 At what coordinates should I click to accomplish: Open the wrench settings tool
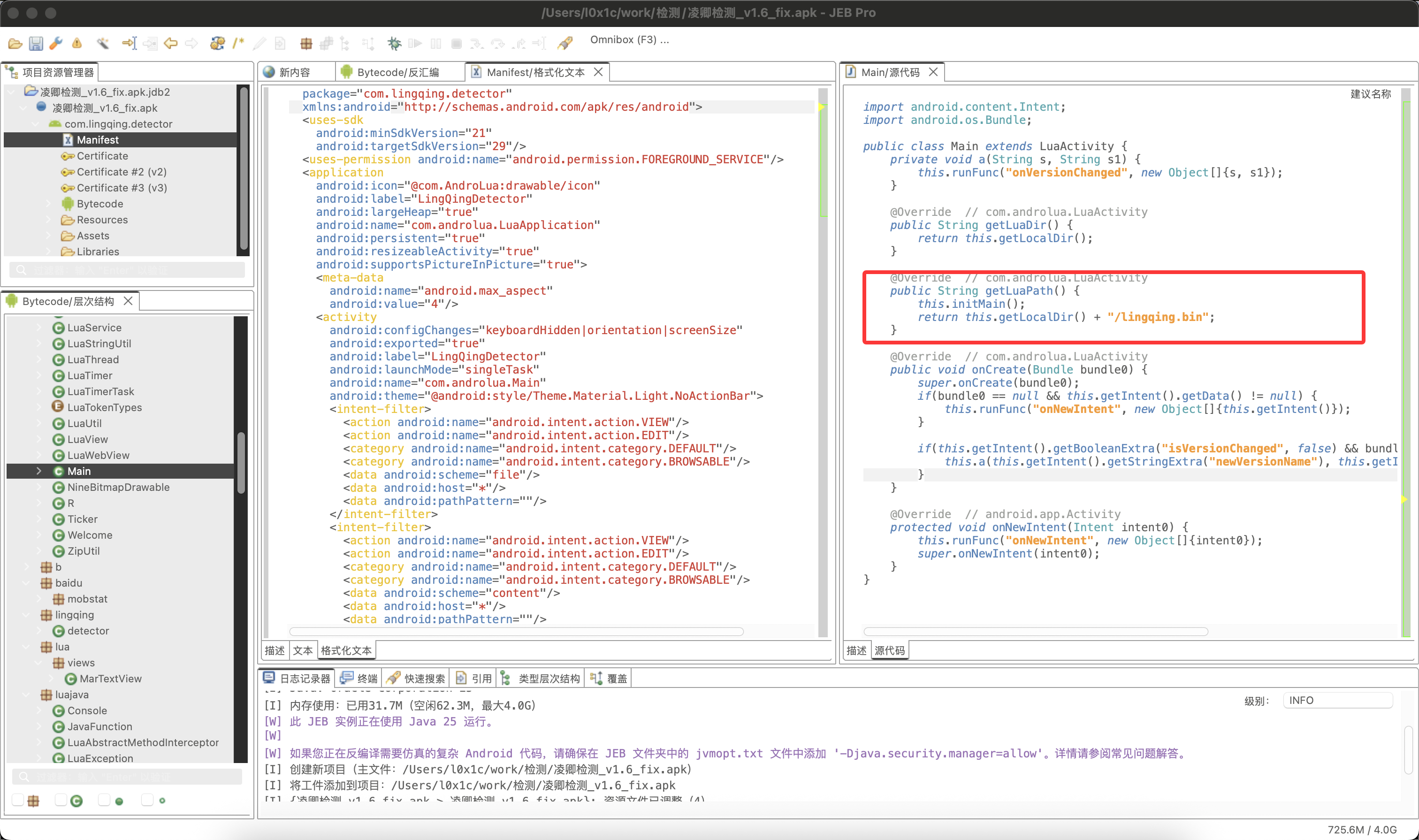(x=56, y=43)
